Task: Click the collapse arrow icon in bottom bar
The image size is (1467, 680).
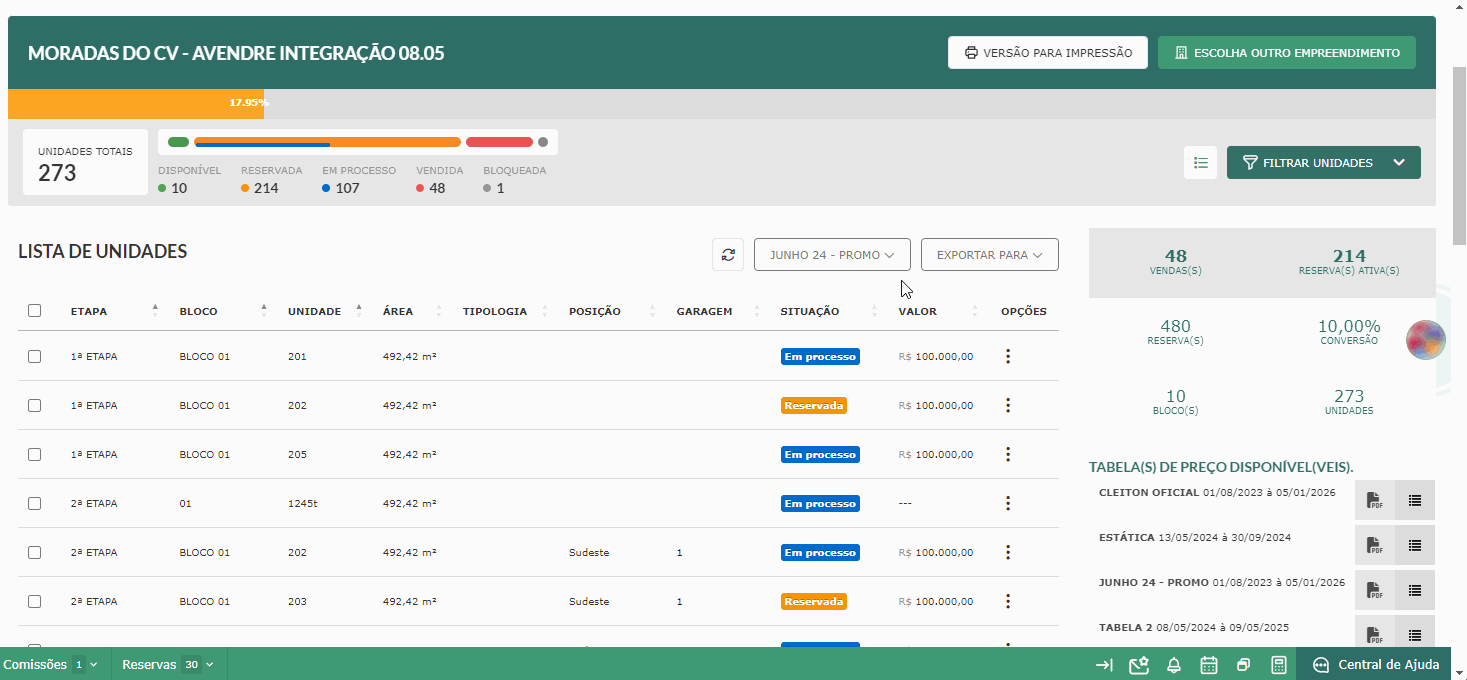Action: [x=1104, y=665]
